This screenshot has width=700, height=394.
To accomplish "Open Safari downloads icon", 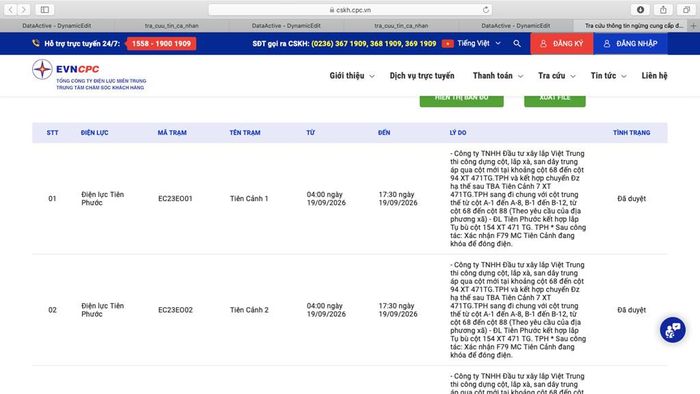I will 640,10.
